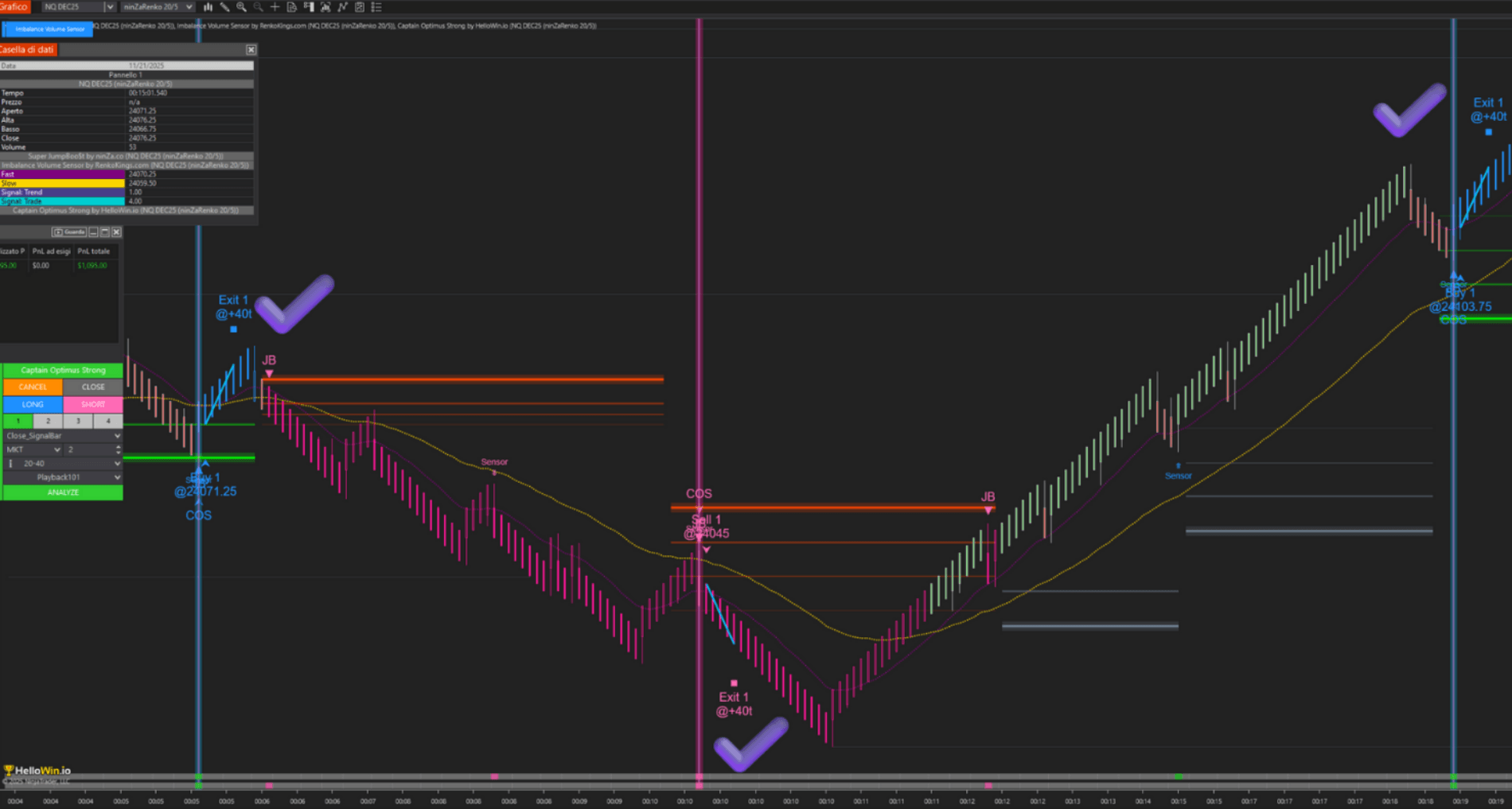
Task: Expand the Close_SignalBar dropdown
Action: coord(63,436)
